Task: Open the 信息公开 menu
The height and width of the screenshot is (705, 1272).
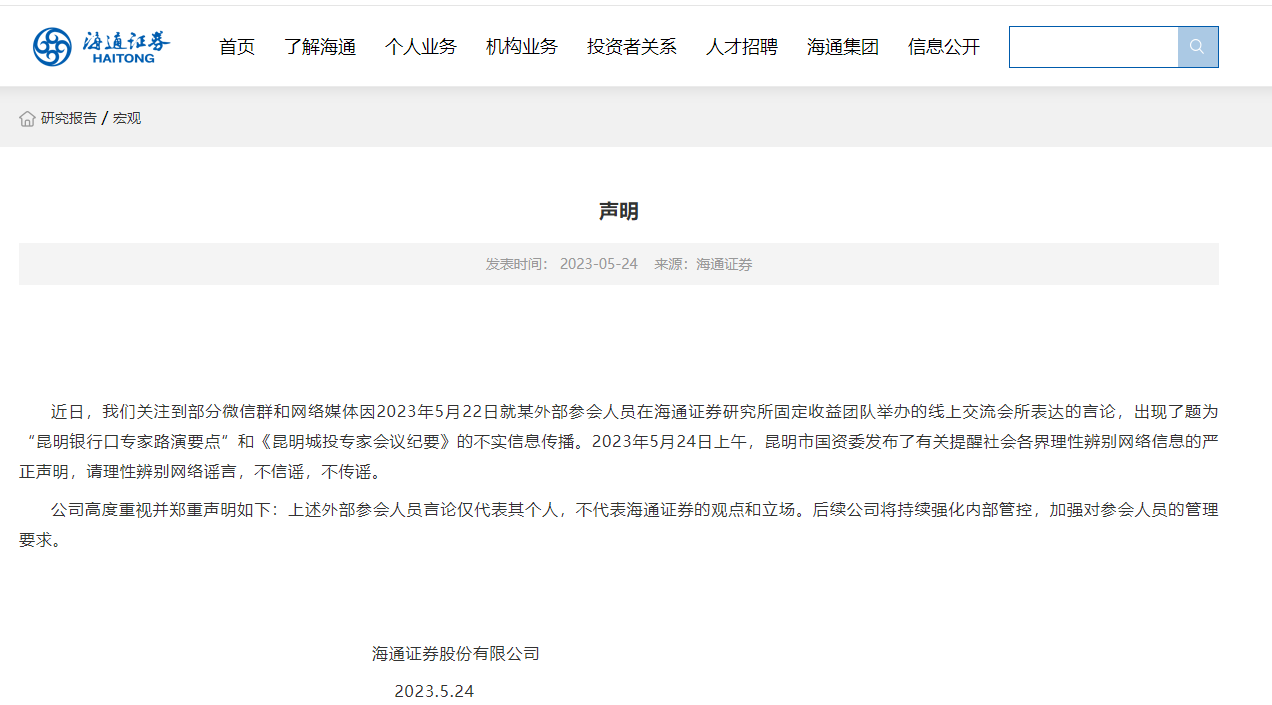Action: (x=944, y=47)
